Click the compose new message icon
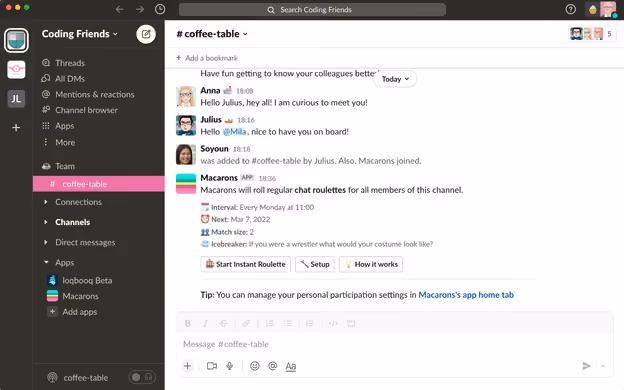 coord(146,34)
